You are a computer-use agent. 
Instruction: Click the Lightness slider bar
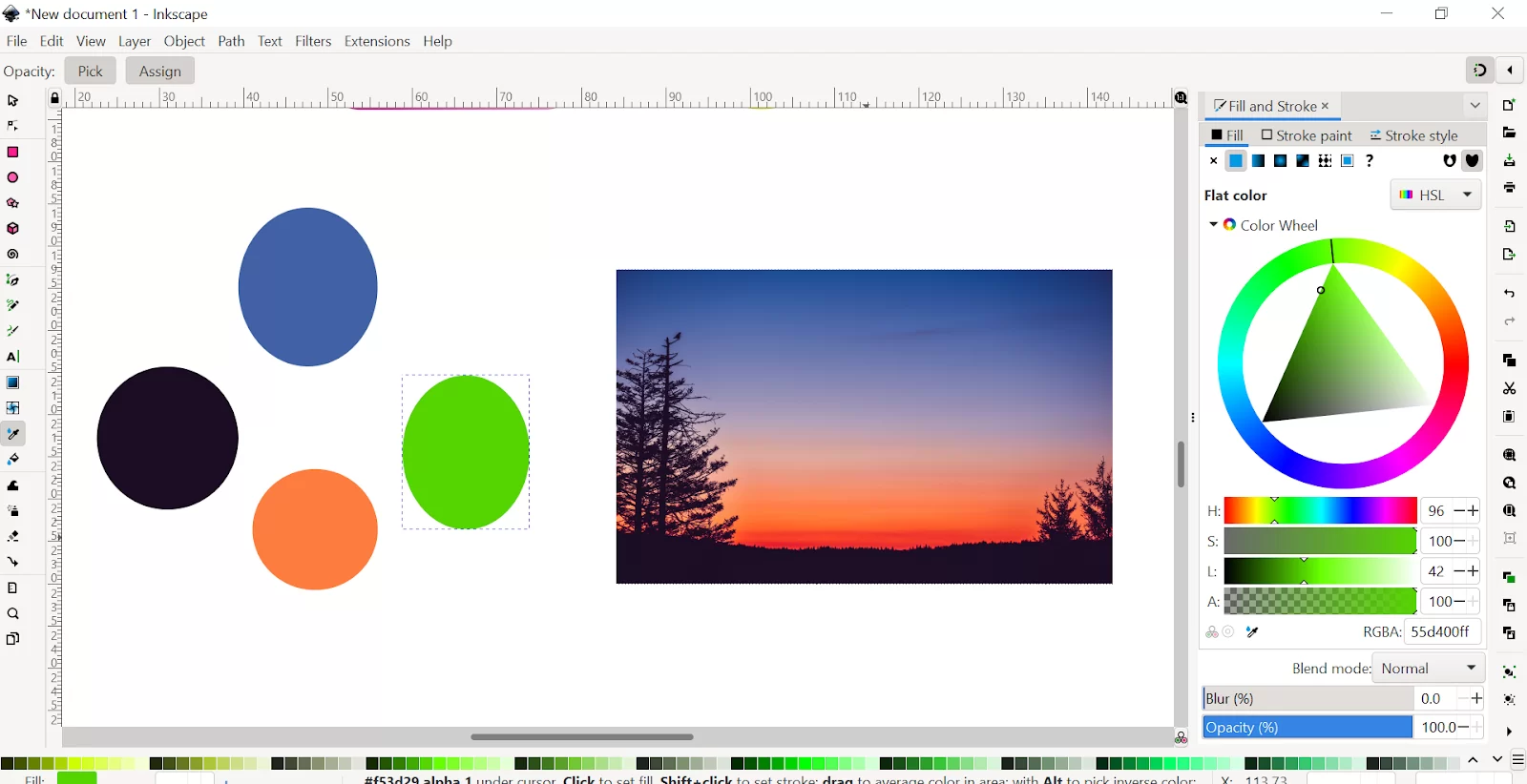[1320, 571]
